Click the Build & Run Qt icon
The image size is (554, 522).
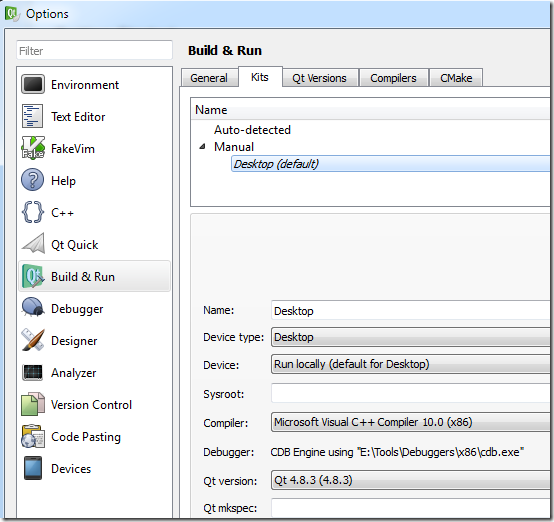point(33,276)
